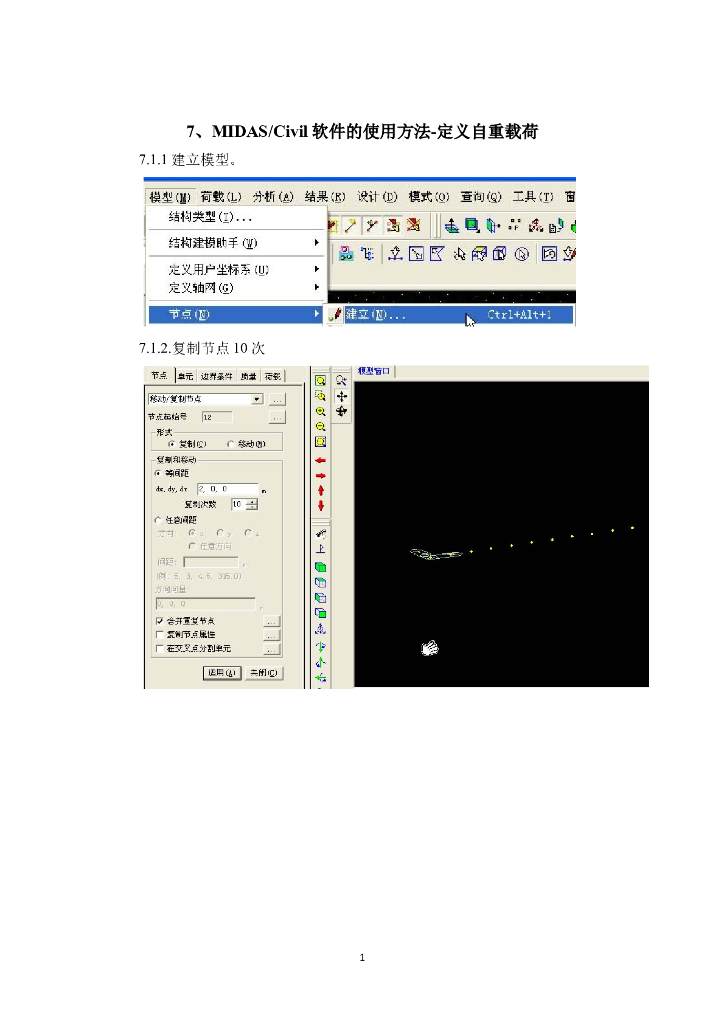Open the 工具(T) menu
Screen dimensions: 724x1024
coord(533,197)
